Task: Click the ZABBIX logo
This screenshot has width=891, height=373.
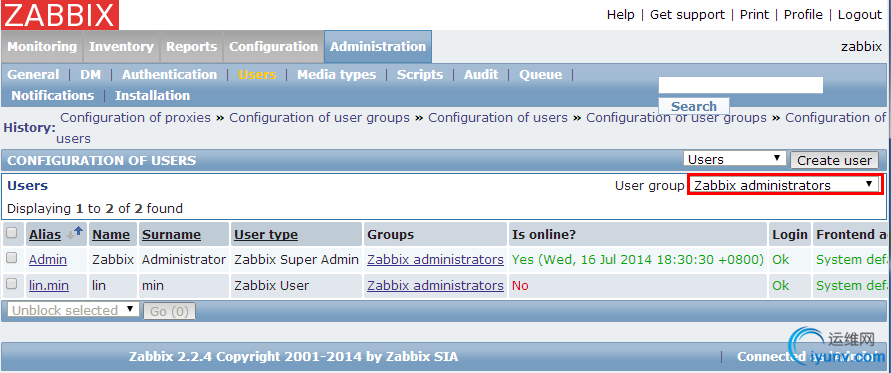Action: point(60,15)
